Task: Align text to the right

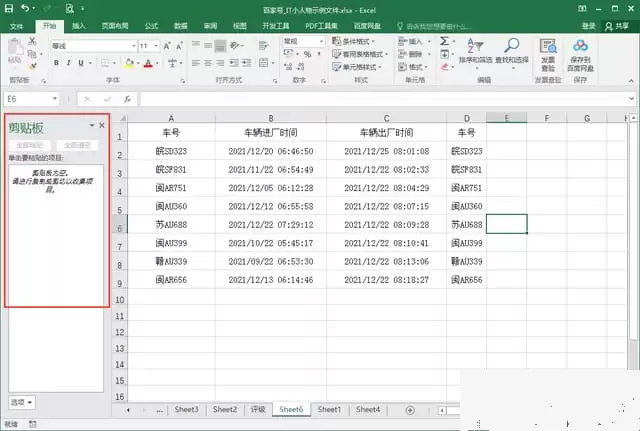Action: (220, 63)
